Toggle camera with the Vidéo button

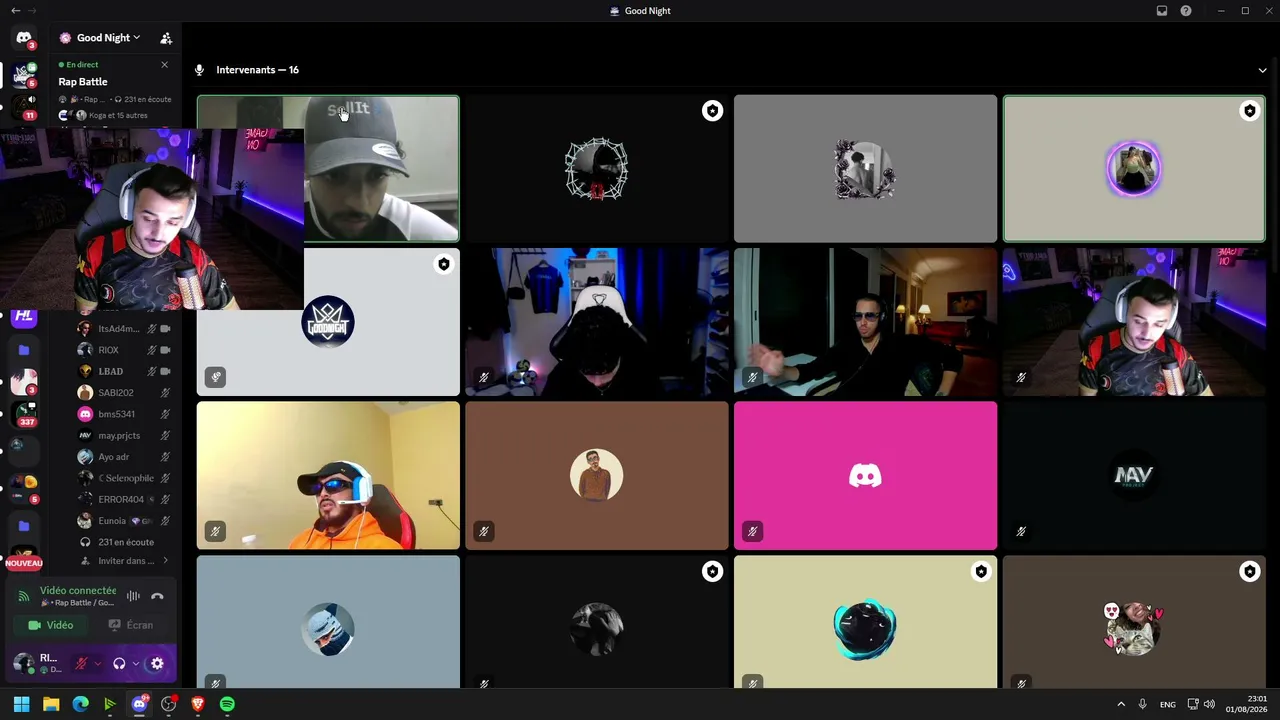click(x=51, y=625)
